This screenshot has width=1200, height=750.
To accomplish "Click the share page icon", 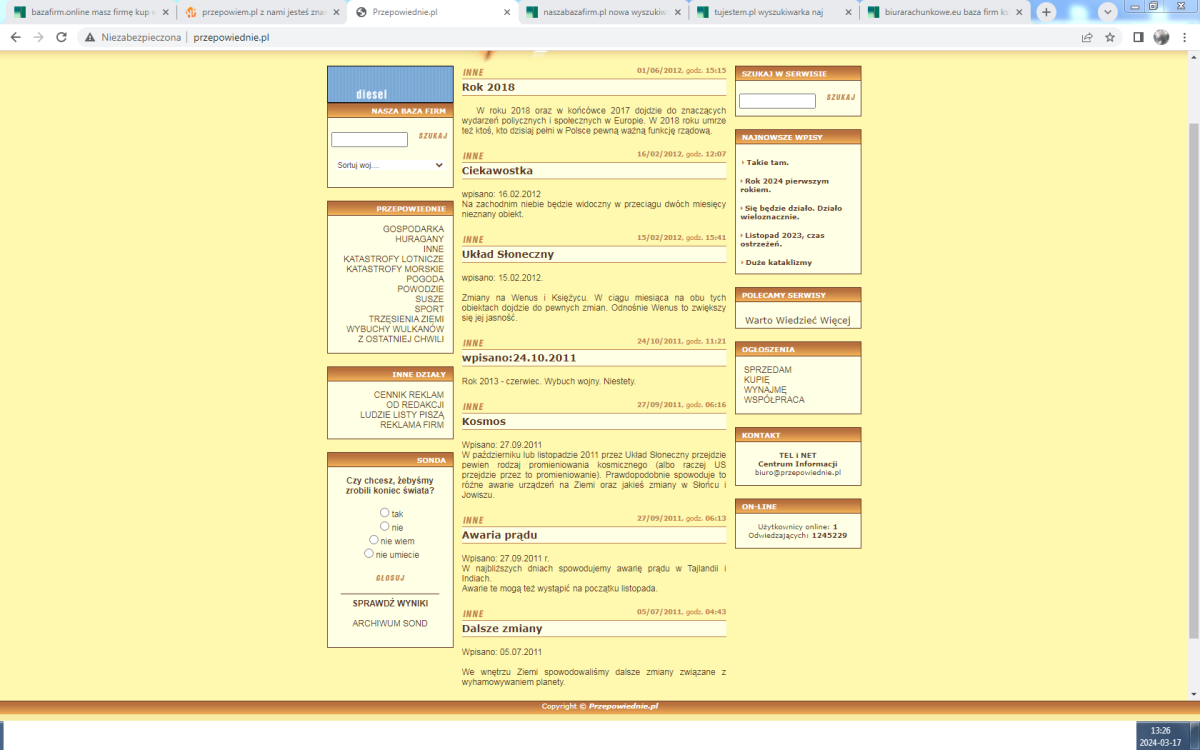I will (x=1087, y=37).
